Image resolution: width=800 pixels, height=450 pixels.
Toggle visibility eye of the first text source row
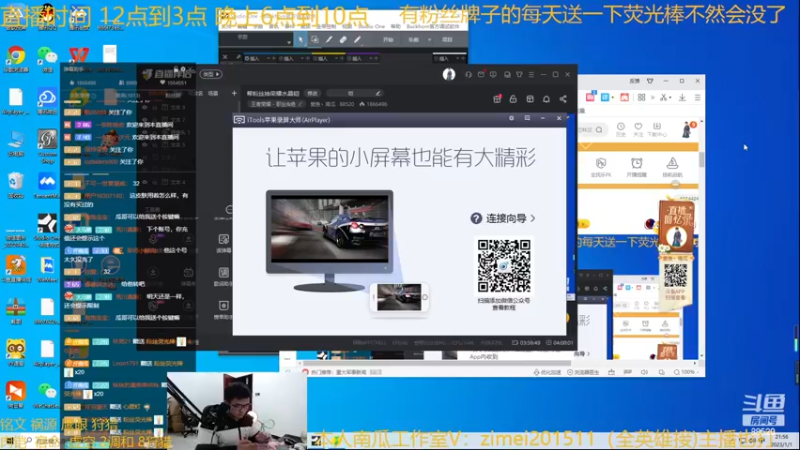[x=145, y=108]
